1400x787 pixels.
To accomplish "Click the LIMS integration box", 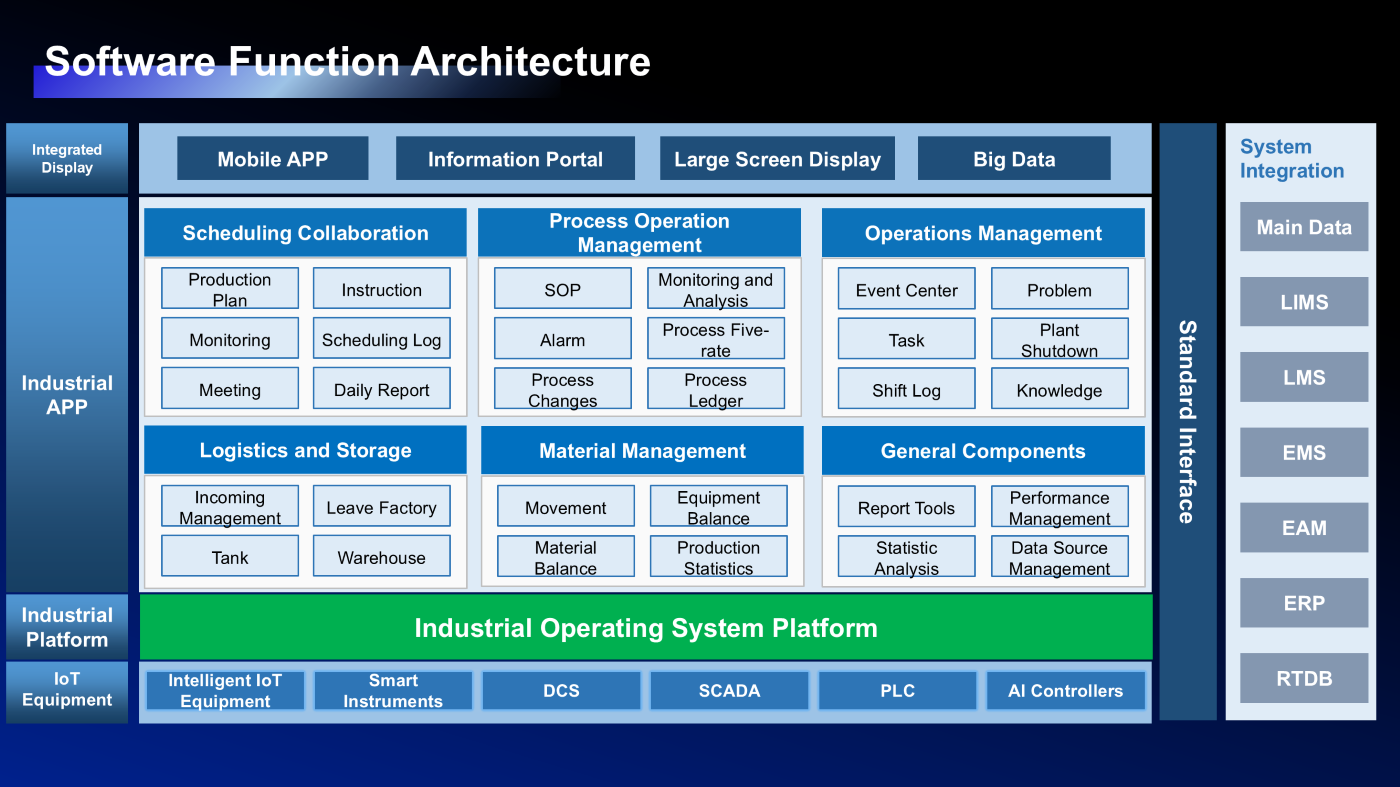I will point(1304,302).
